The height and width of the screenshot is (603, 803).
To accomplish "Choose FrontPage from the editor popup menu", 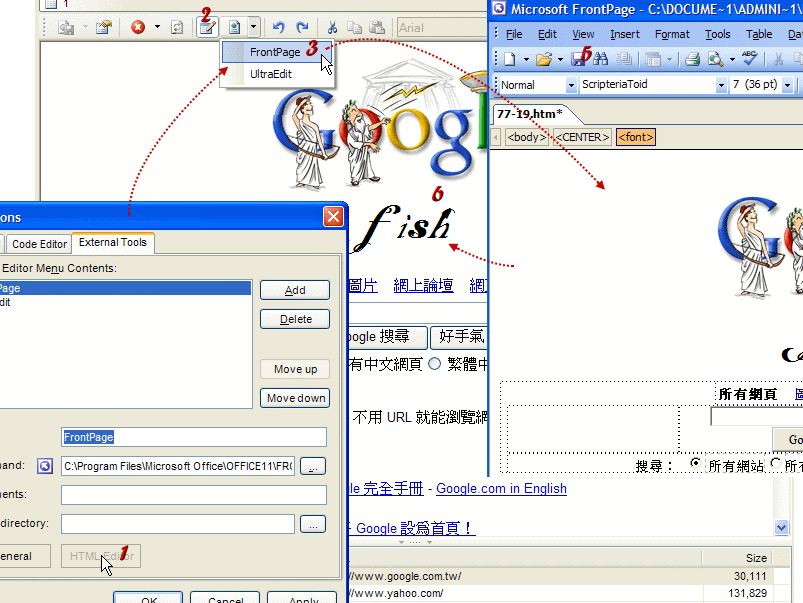I will click(277, 52).
